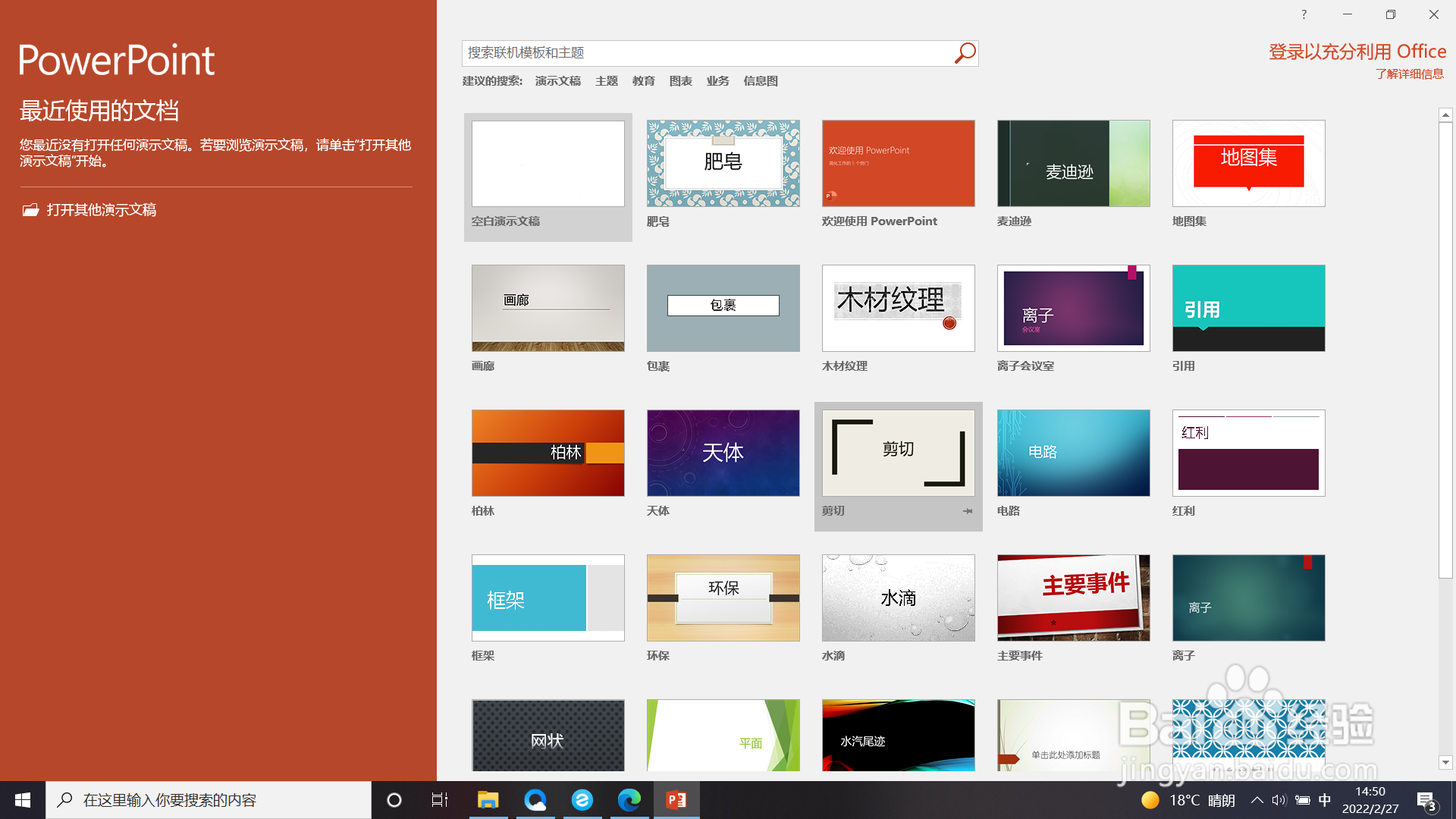Pick the 天体 template thumbnail
The height and width of the screenshot is (819, 1456).
723,453
